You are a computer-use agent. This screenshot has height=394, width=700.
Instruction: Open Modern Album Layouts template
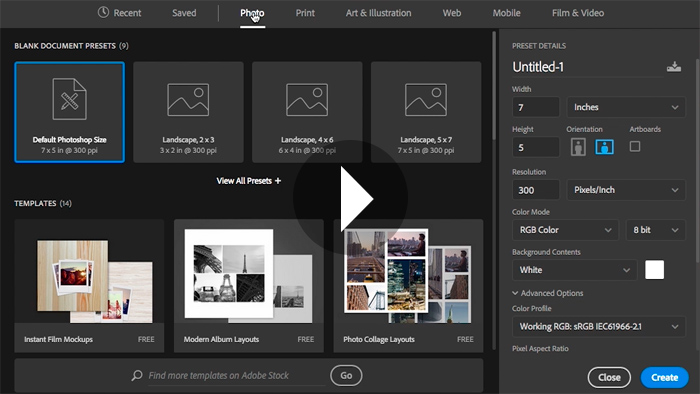click(249, 286)
